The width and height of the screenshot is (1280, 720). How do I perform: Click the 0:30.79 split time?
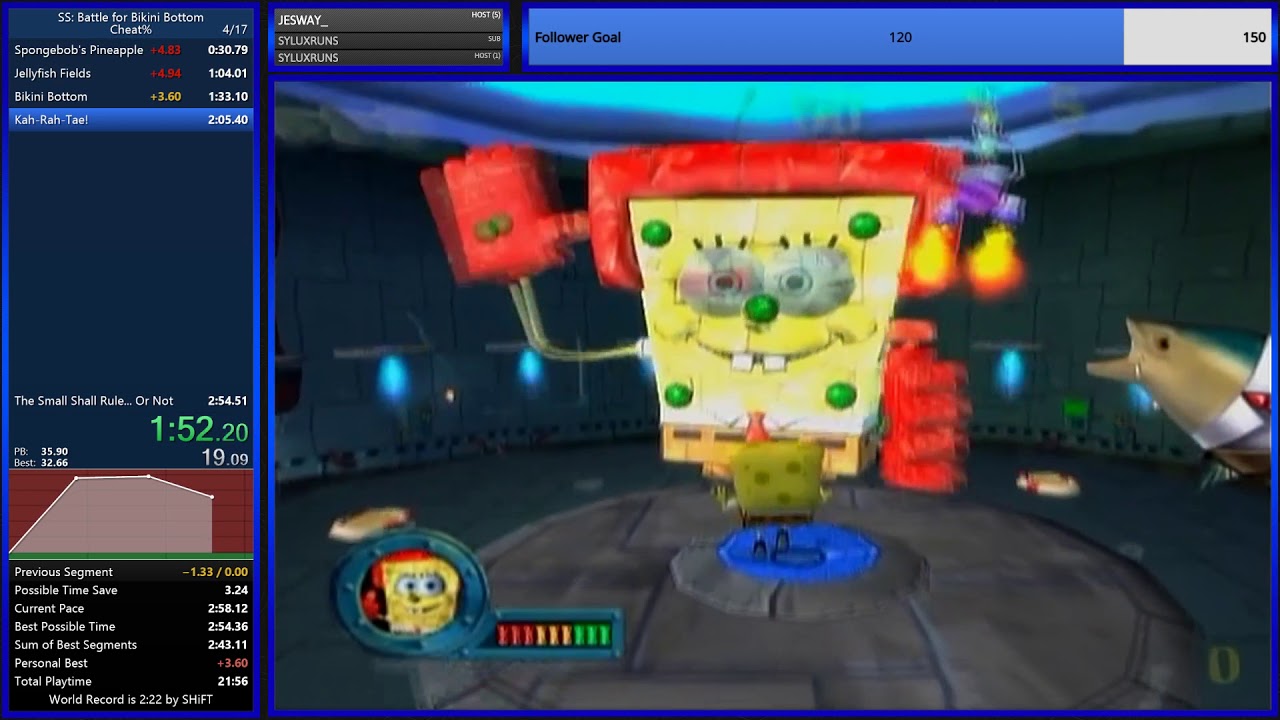228,50
